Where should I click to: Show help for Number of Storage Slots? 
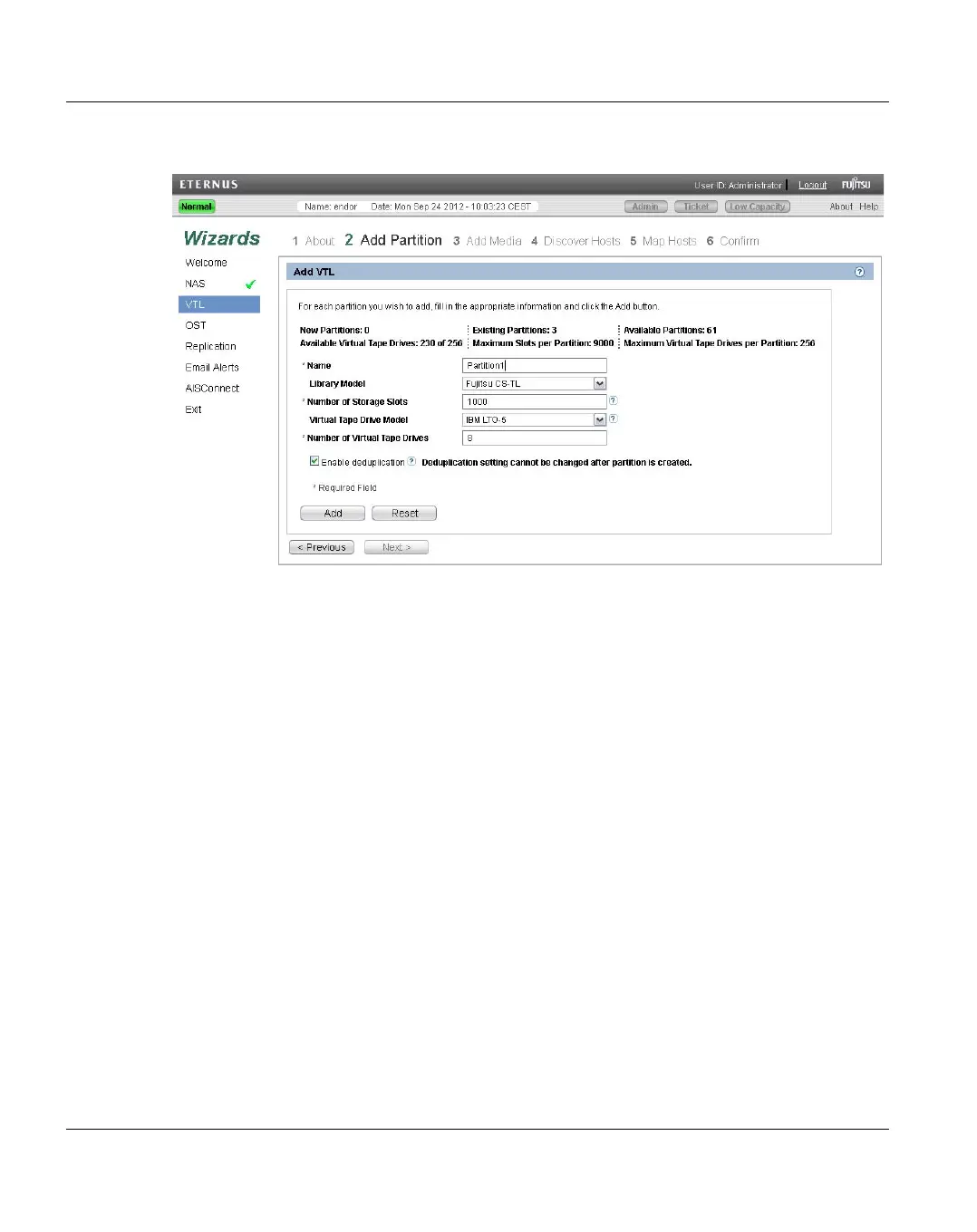(614, 400)
